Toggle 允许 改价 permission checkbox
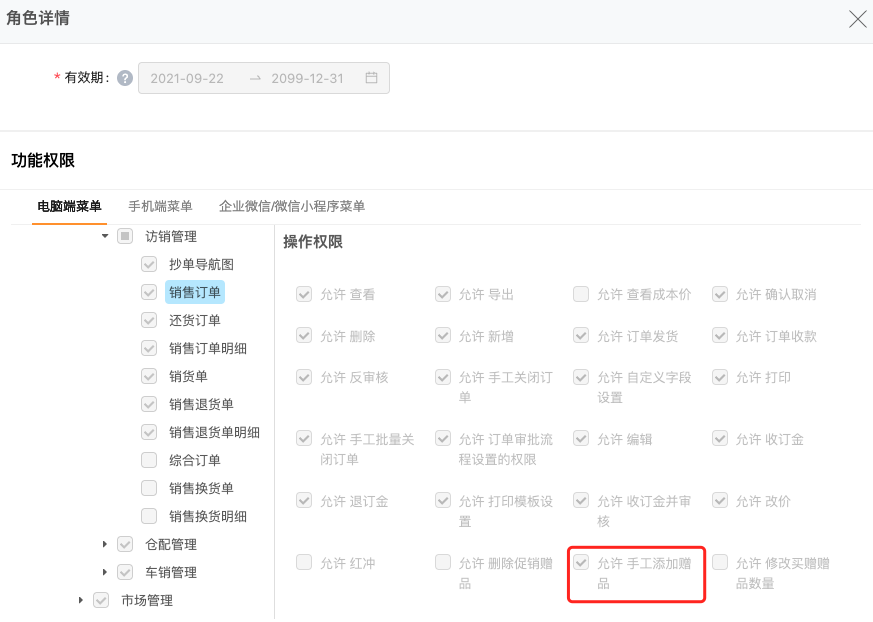 point(720,501)
